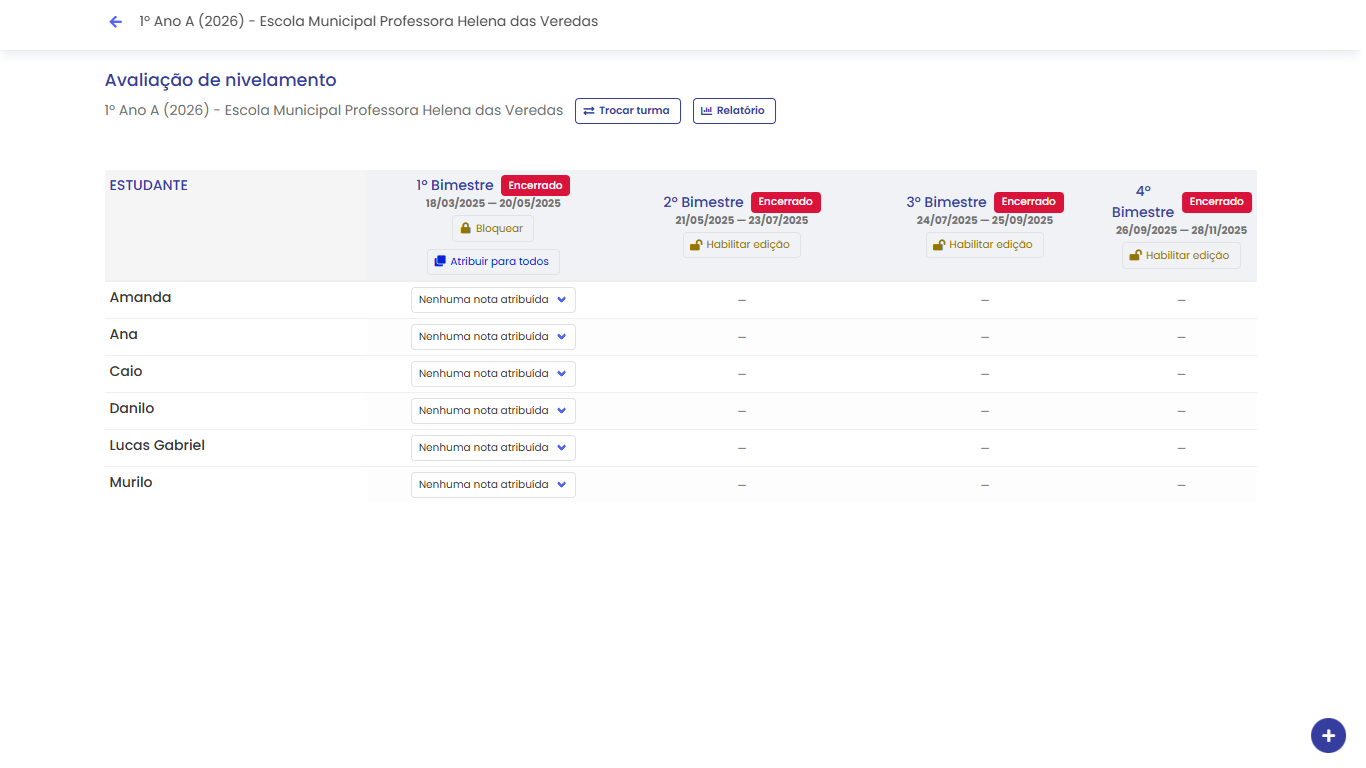Go back using the left arrow icon

click(116, 21)
